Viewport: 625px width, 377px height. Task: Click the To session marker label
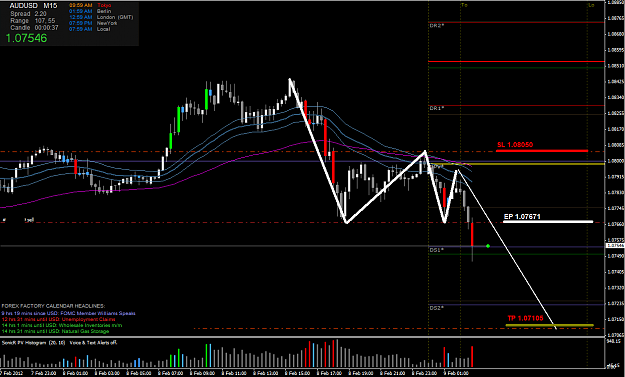464,5
